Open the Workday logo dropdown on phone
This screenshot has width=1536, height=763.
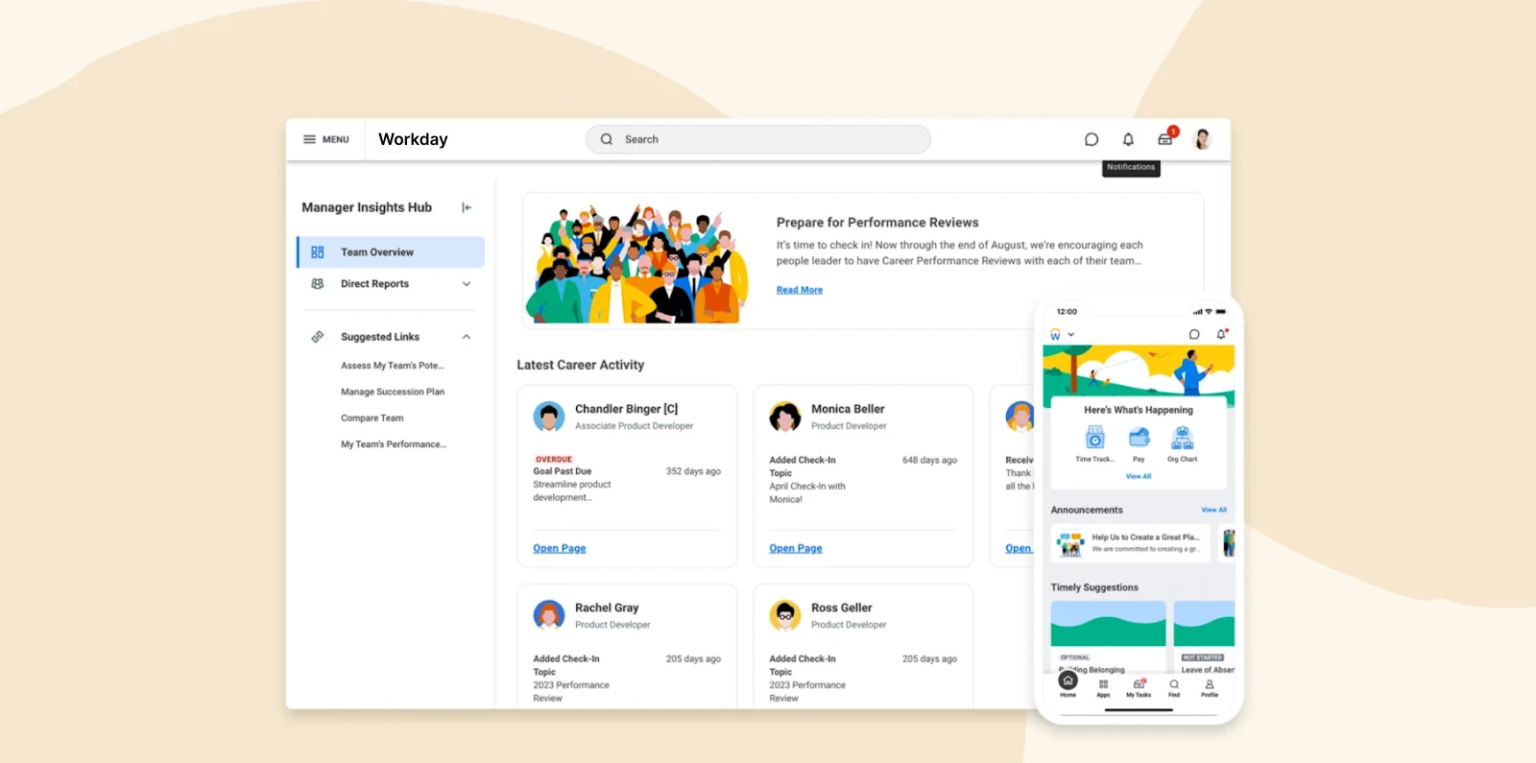tap(1062, 334)
